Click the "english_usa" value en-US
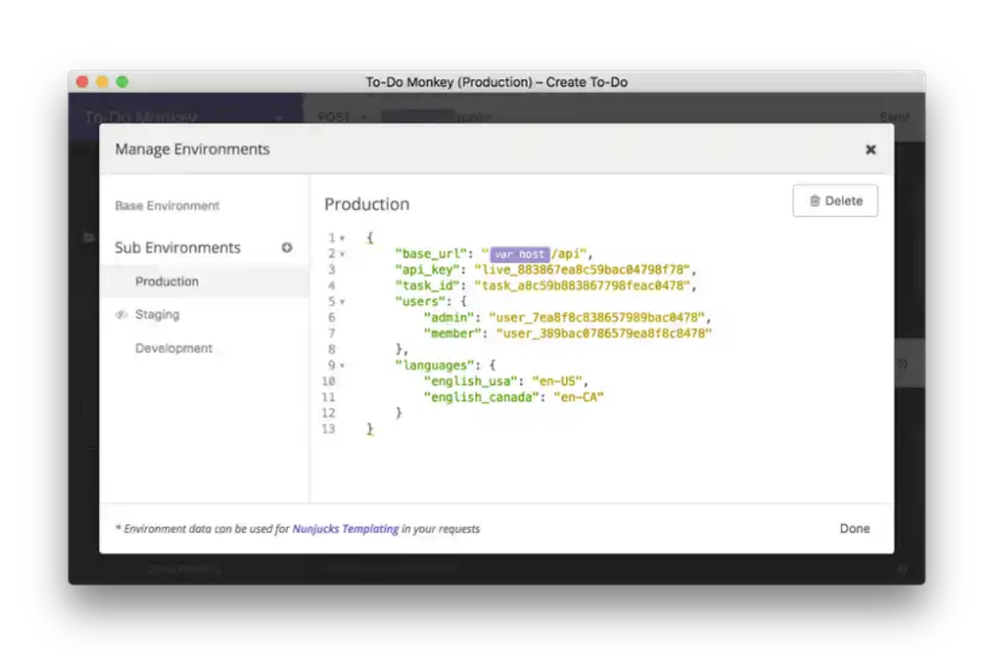1000x667 pixels. (557, 381)
